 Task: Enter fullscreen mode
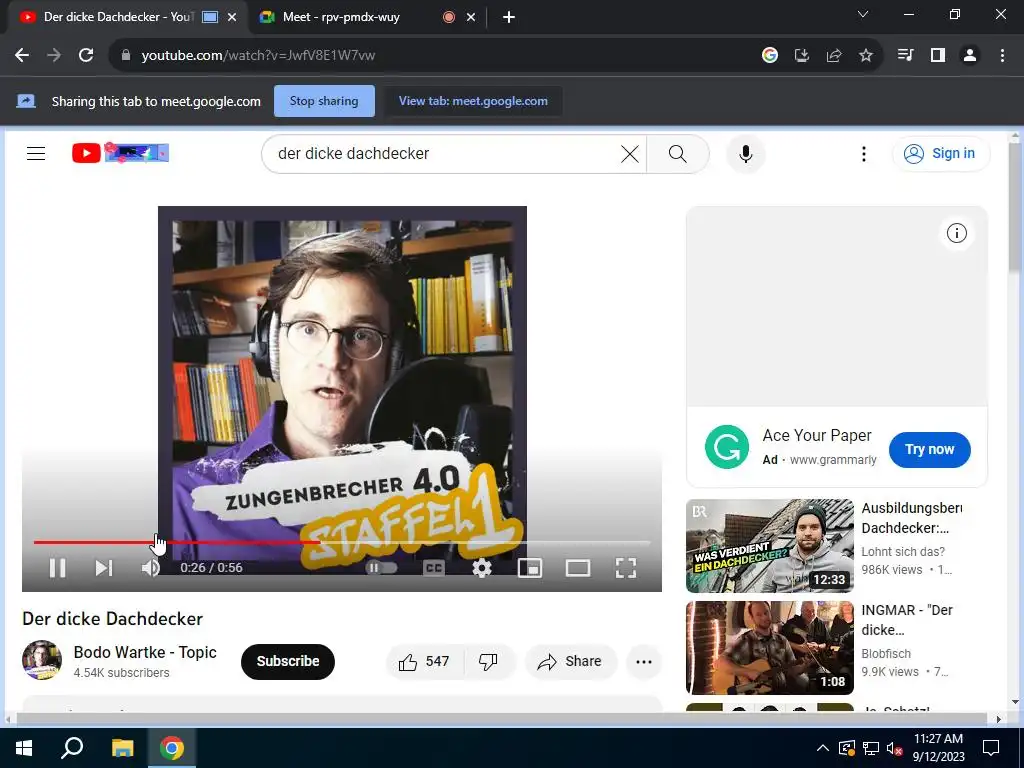pos(626,568)
